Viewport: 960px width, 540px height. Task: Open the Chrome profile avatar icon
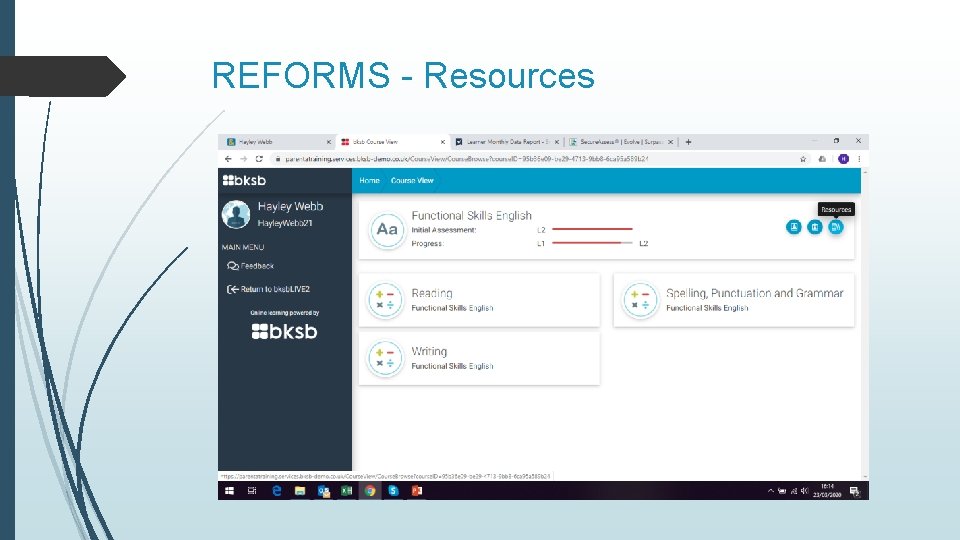pyautogui.click(x=844, y=159)
